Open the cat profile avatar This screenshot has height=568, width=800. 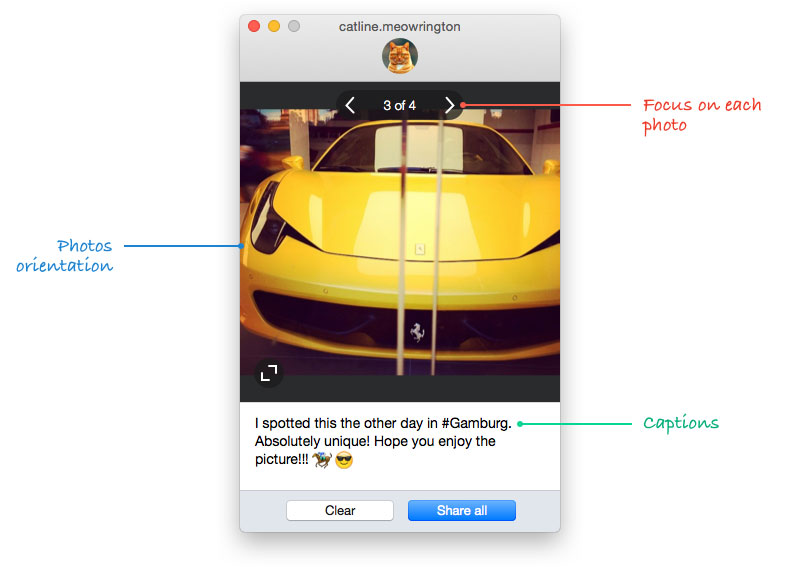click(400, 56)
